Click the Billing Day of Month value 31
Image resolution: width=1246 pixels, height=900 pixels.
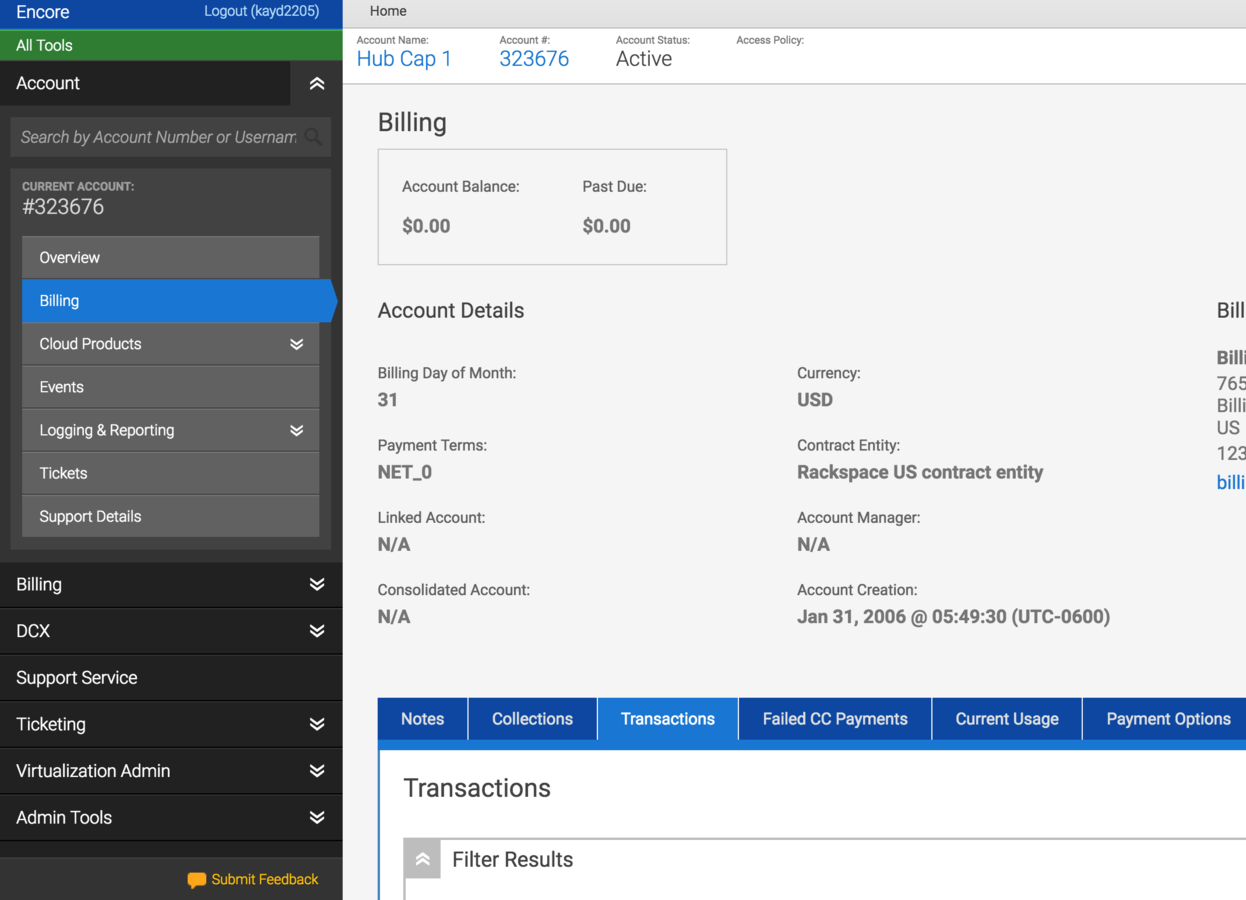tap(388, 400)
